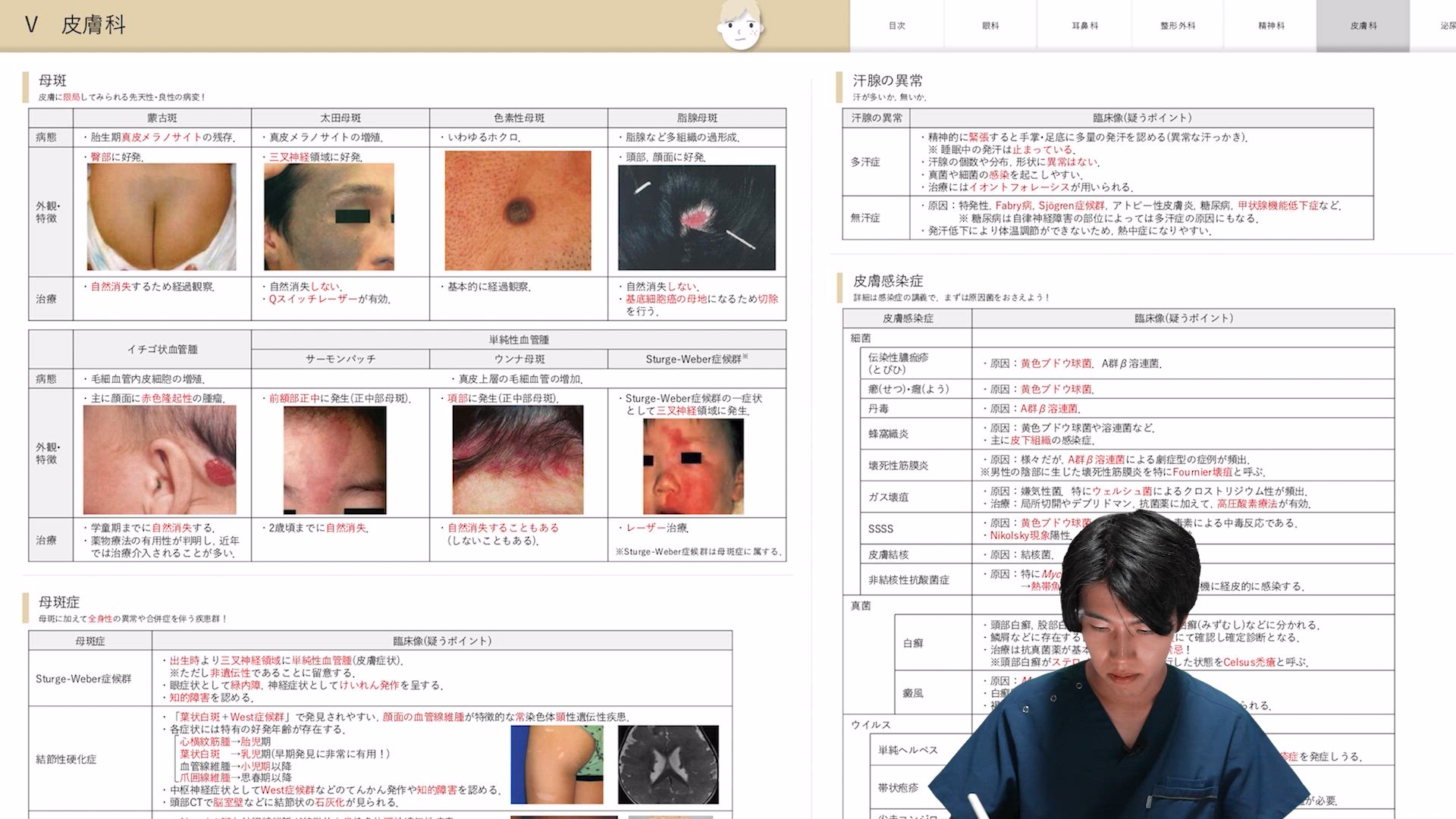Select the 色素性母斑 mole image
Viewport: 1456px width, 819px height.
pyautogui.click(x=518, y=211)
